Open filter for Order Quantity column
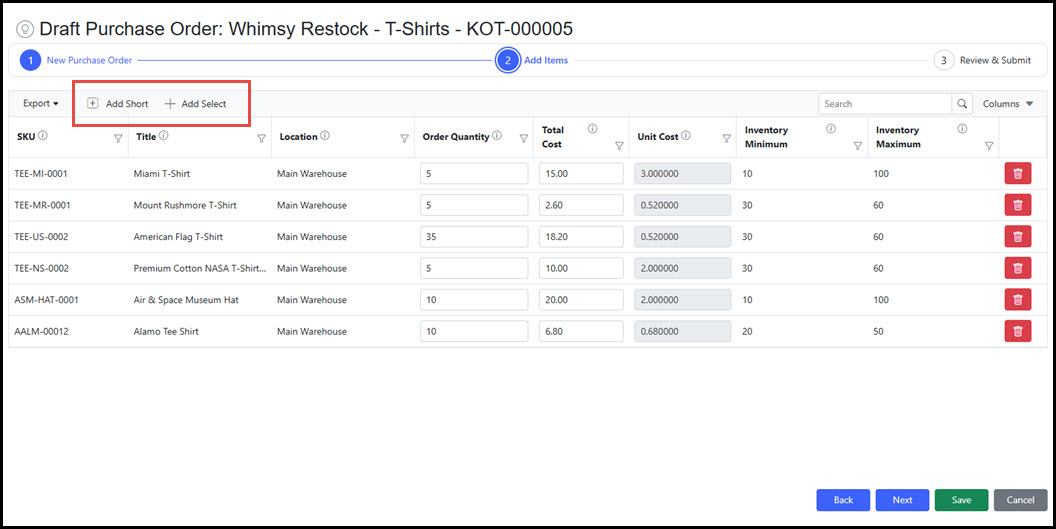 point(523,139)
